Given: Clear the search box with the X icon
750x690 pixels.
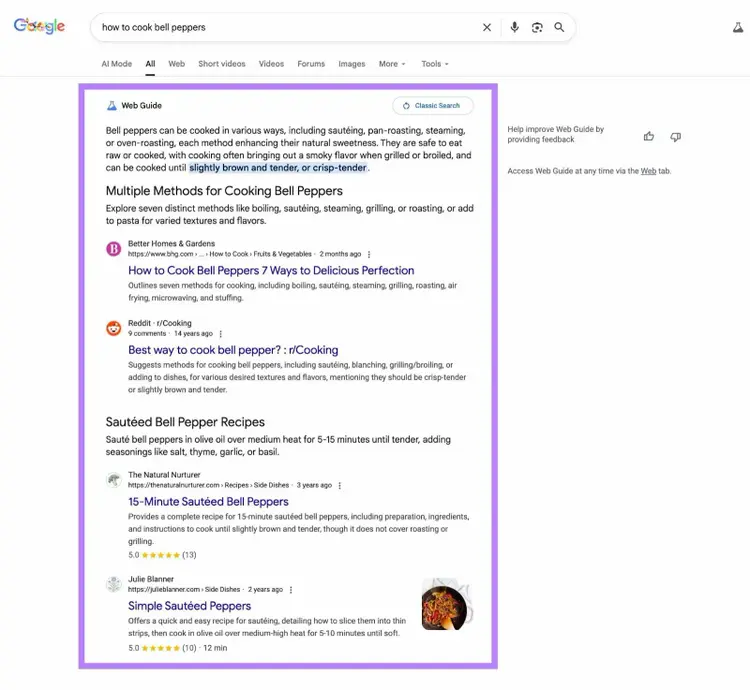Looking at the screenshot, I should [487, 27].
